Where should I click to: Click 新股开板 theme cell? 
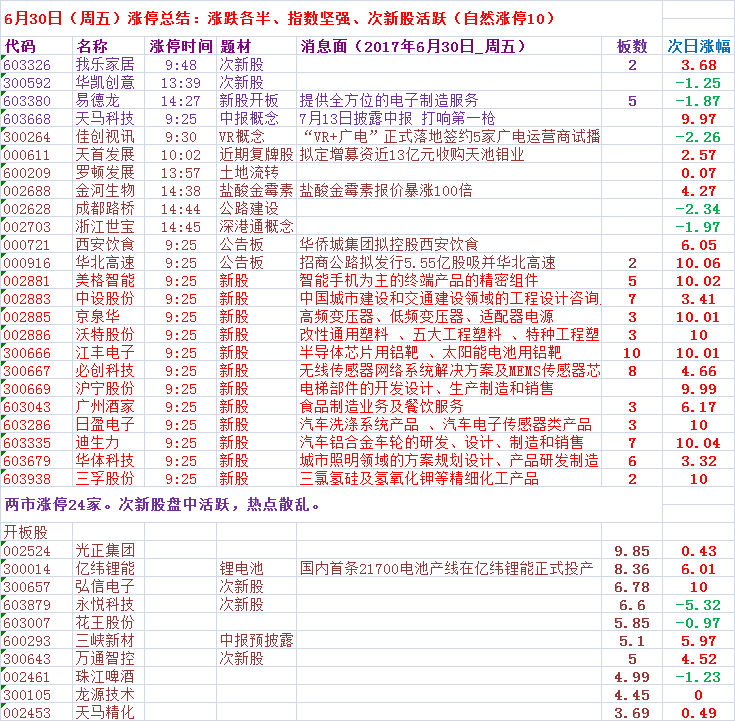coord(256,101)
